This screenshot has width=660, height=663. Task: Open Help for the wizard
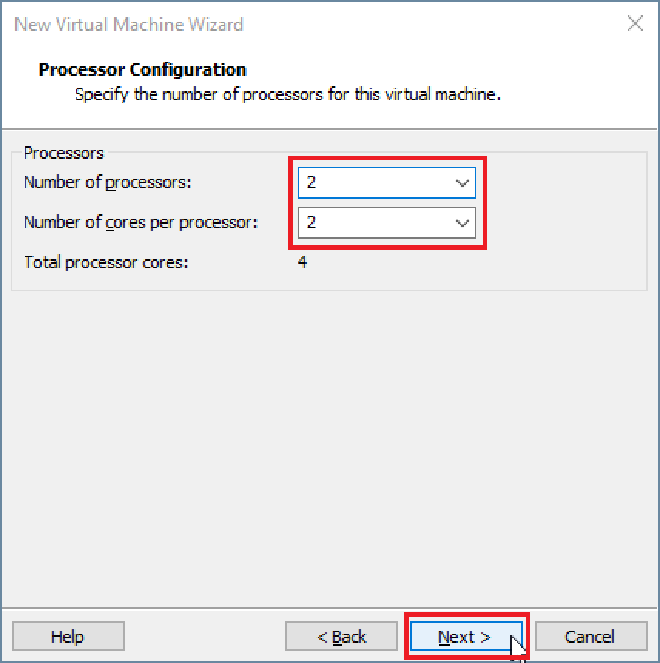pyautogui.click(x=68, y=637)
